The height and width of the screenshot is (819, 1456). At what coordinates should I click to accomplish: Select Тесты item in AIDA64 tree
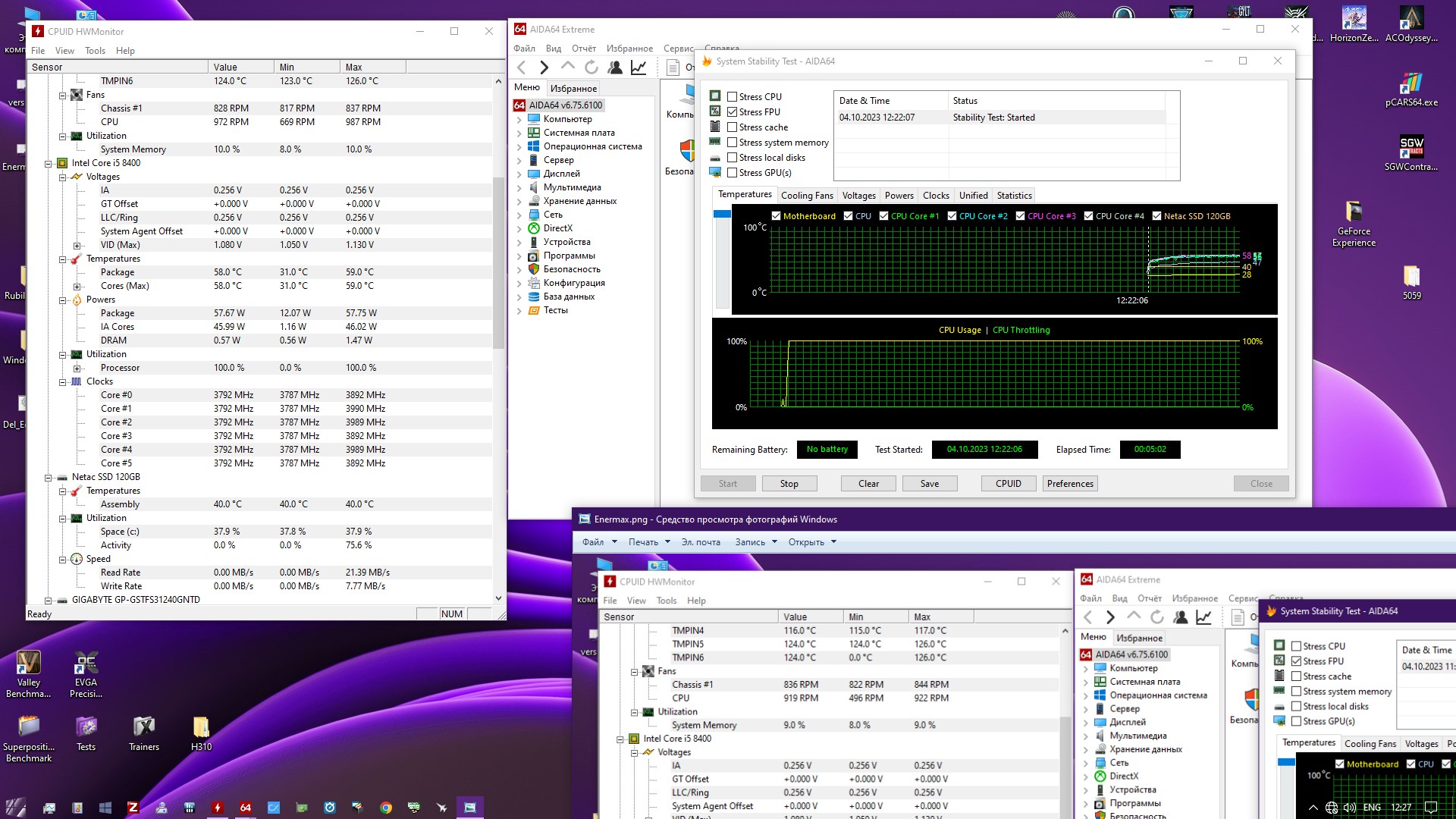tap(555, 310)
